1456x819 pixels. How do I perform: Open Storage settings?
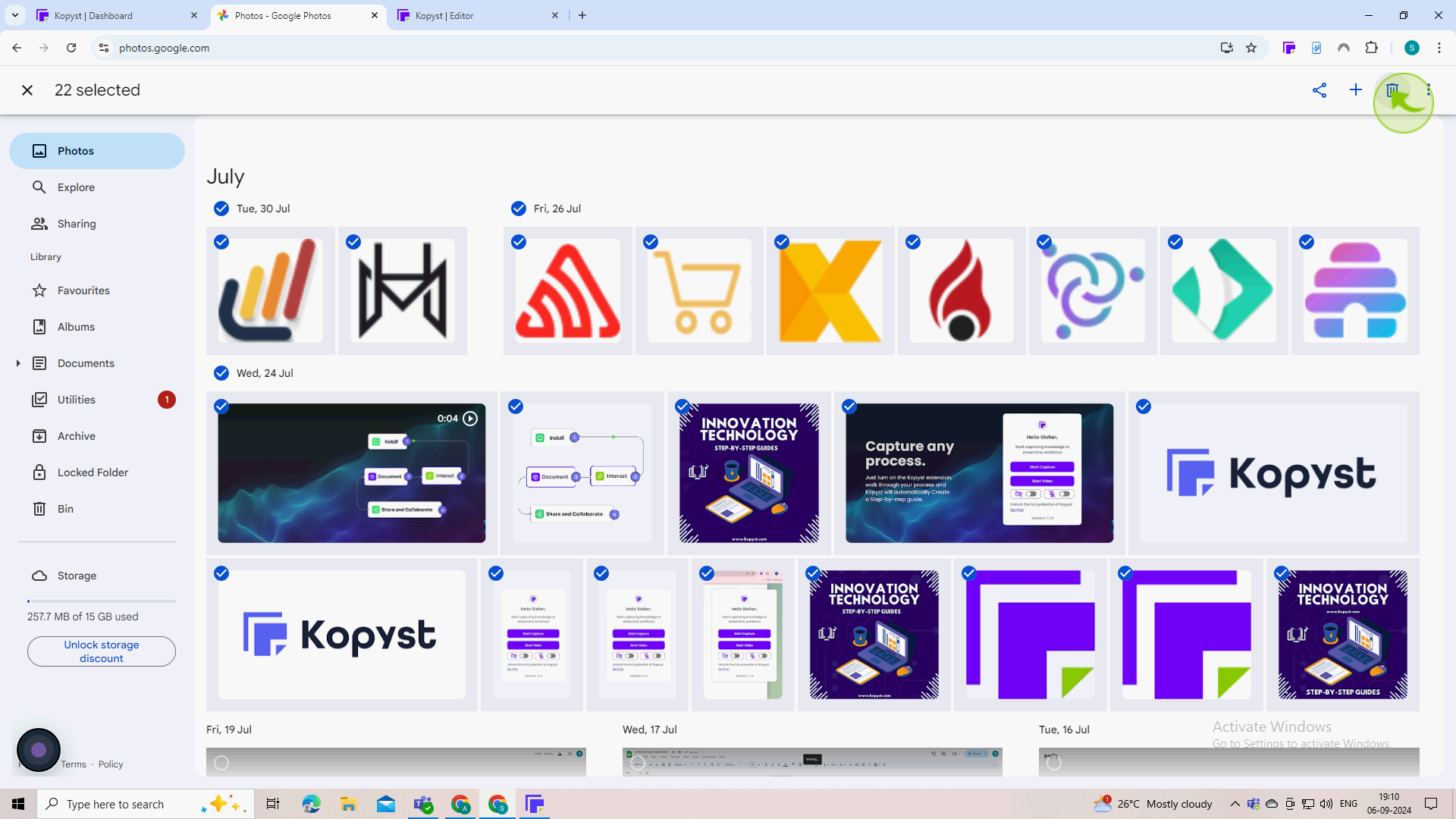97,576
